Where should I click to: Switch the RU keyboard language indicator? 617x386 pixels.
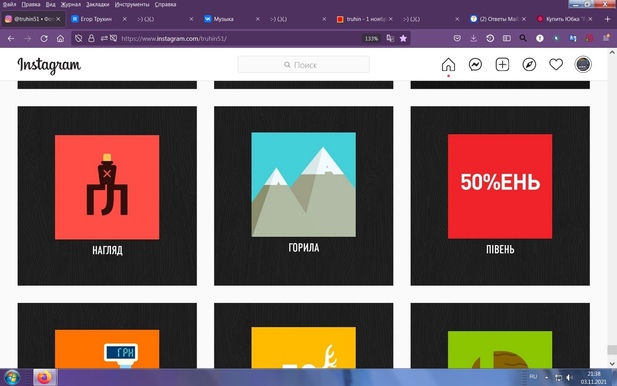[x=533, y=377]
